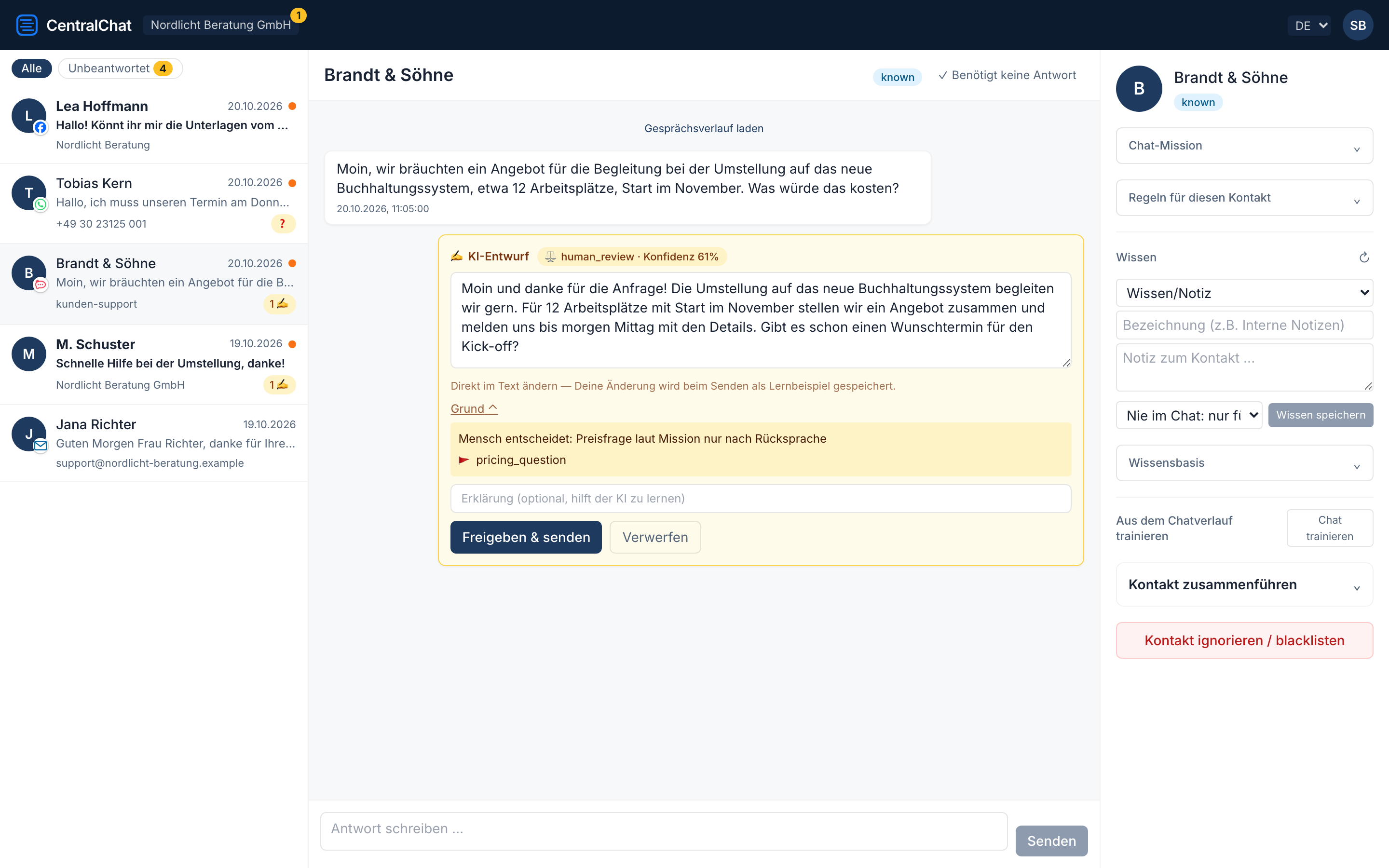Click Kontakt ignorieren / blacklisten
The image size is (1389, 868).
(1244, 641)
